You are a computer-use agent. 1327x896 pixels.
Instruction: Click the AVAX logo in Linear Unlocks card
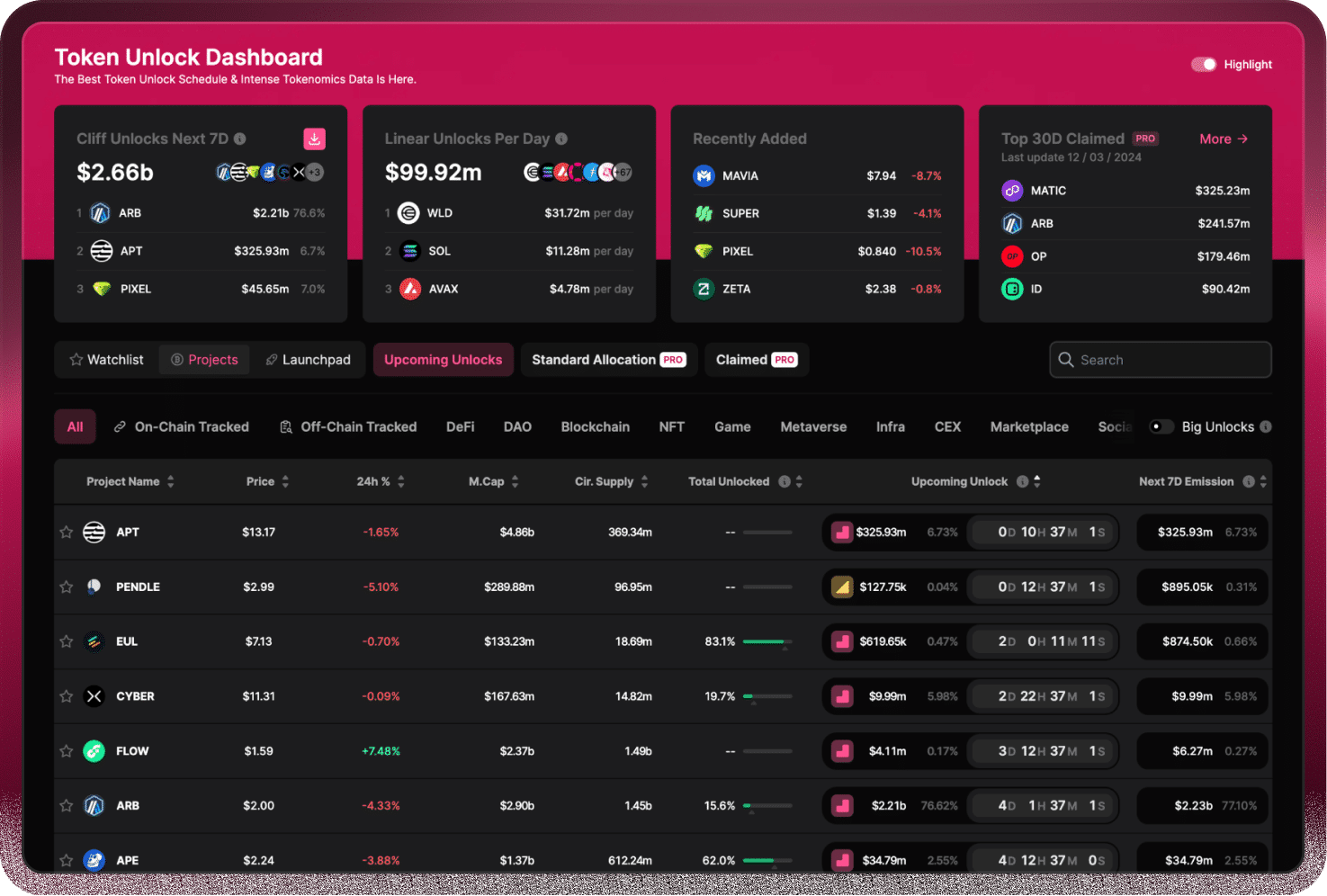pos(409,289)
